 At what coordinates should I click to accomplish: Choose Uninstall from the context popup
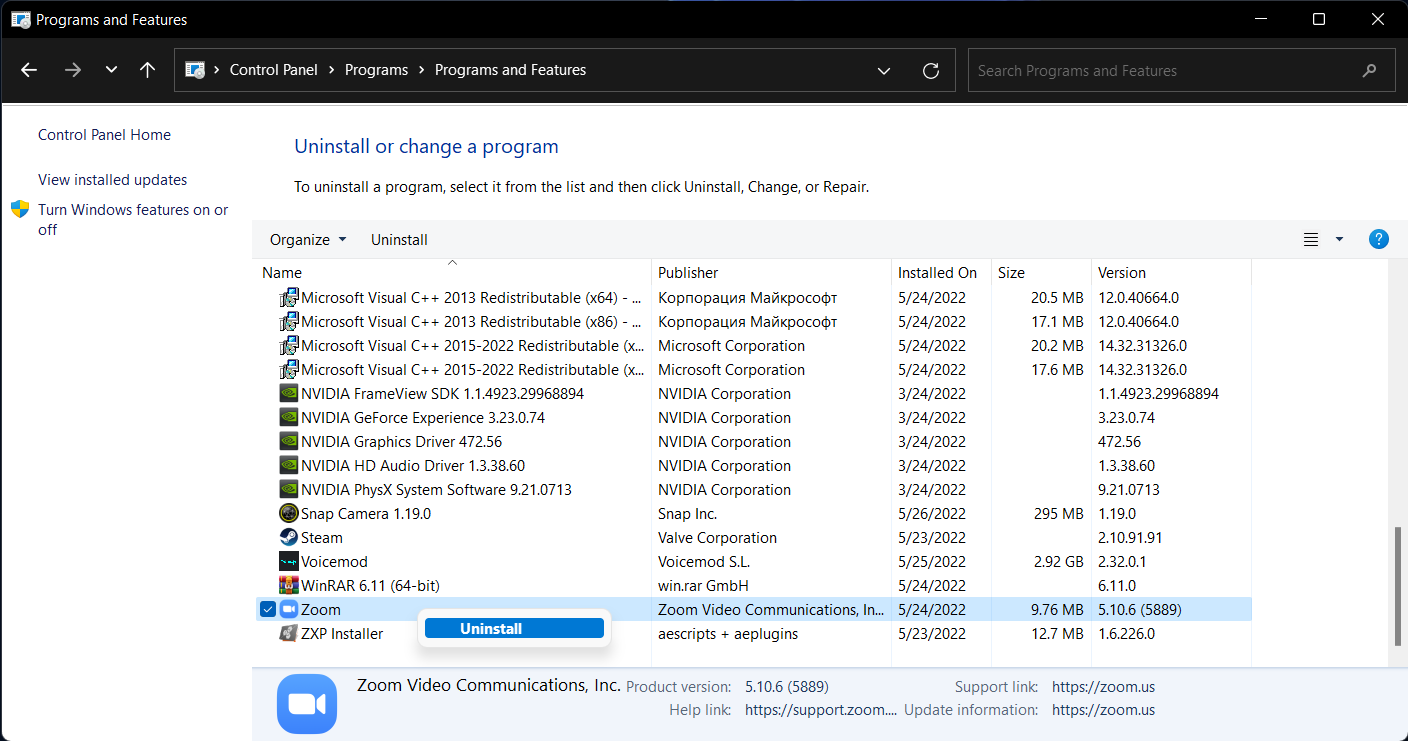[514, 629]
